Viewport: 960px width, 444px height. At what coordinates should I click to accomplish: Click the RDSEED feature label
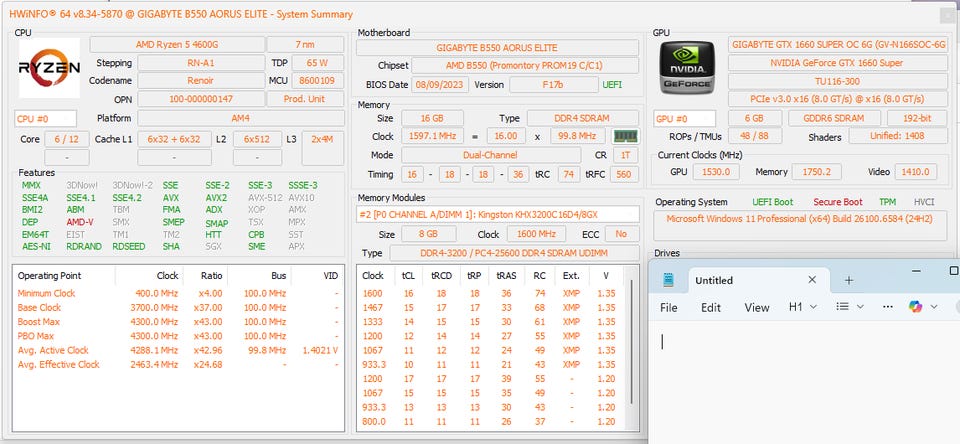[129, 246]
